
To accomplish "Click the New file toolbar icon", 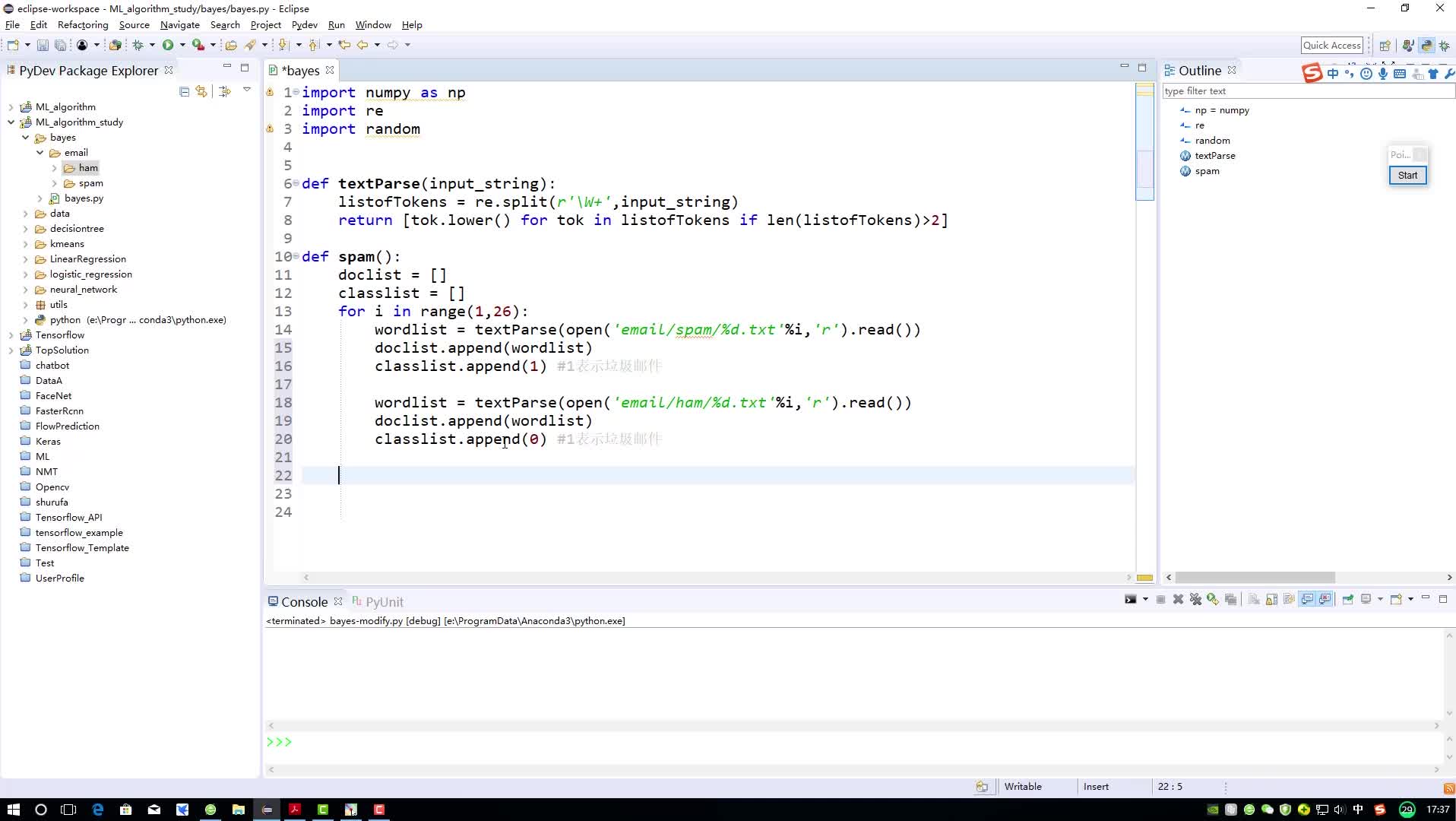I will pos(13,45).
